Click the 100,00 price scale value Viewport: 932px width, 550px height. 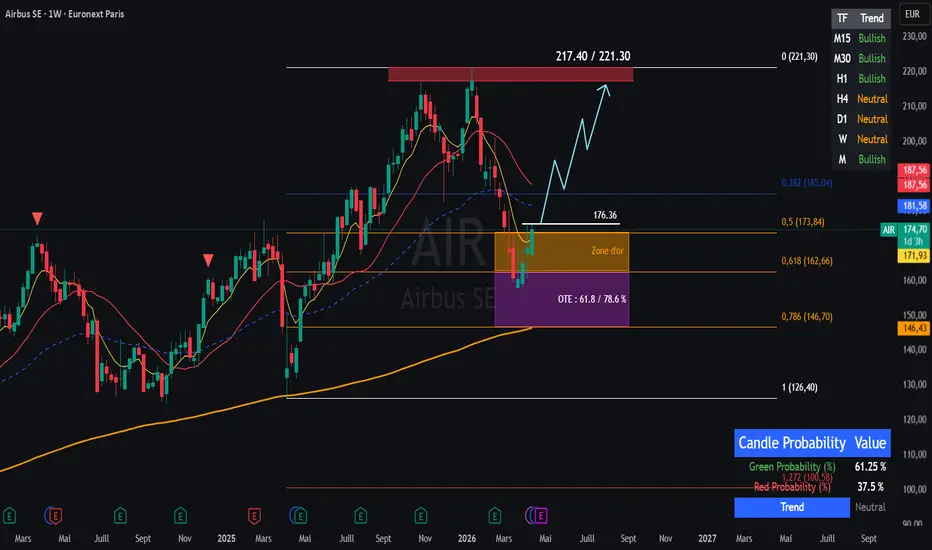click(x=914, y=489)
